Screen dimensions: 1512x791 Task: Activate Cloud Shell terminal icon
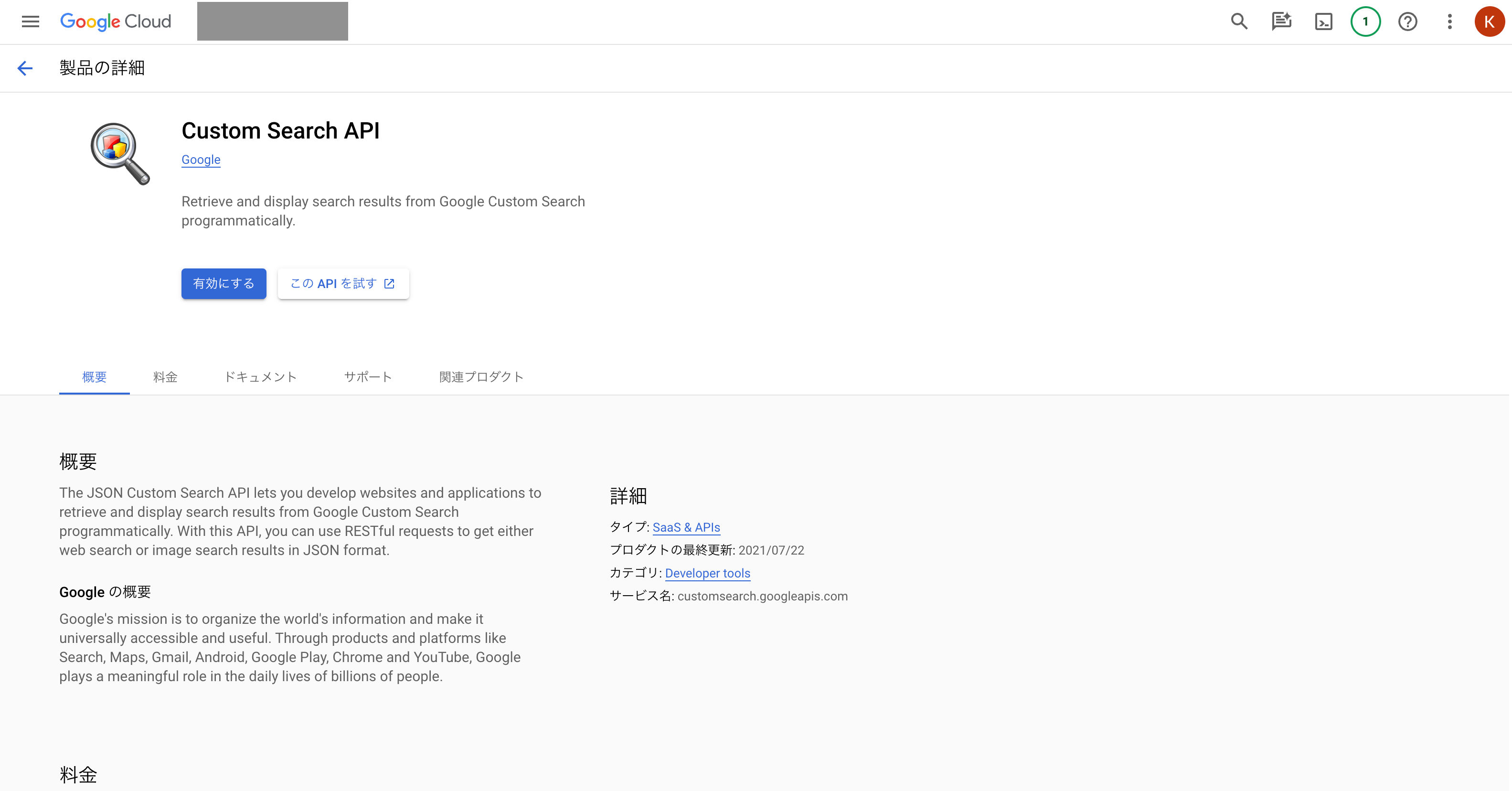pyautogui.click(x=1323, y=21)
